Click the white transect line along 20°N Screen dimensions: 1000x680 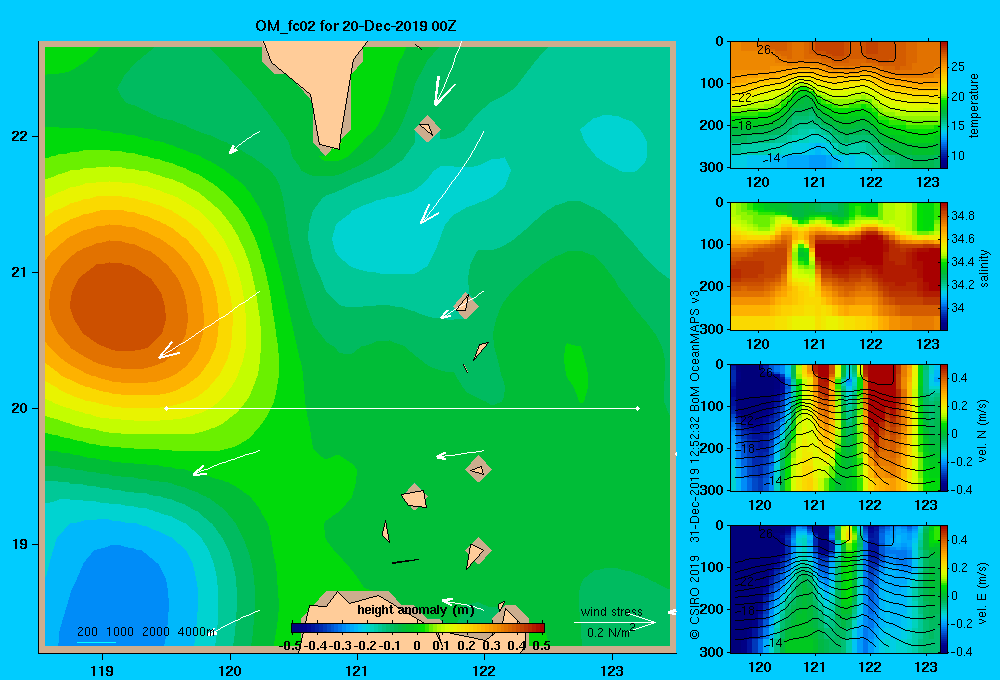(x=402, y=408)
